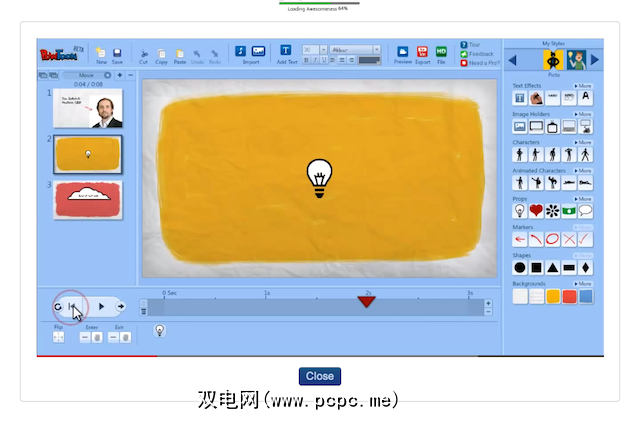640x423 pixels.
Task: Click the Cut scissors icon
Action: point(145,52)
